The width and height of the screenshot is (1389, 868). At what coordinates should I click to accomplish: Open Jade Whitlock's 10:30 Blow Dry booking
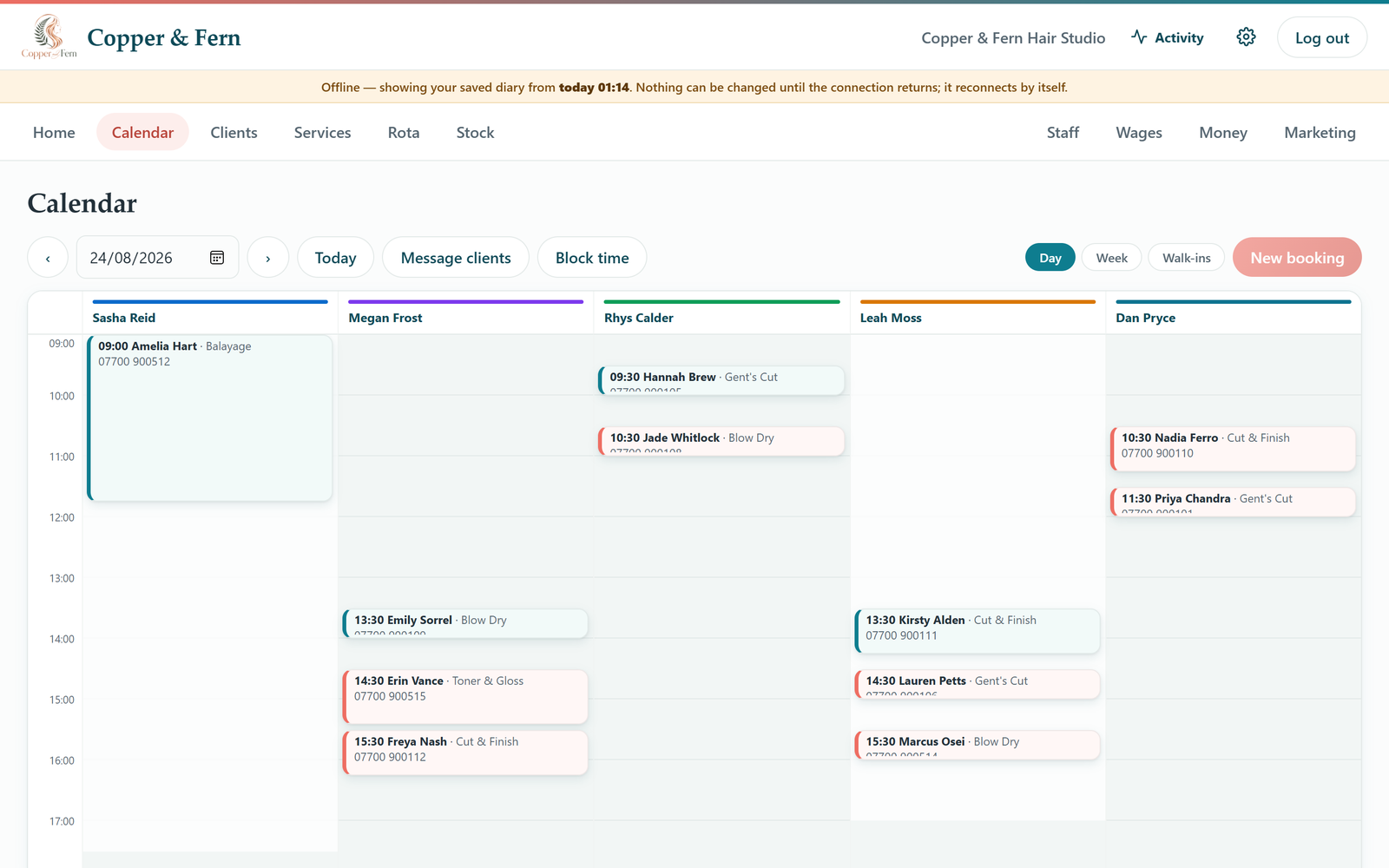pos(721,441)
